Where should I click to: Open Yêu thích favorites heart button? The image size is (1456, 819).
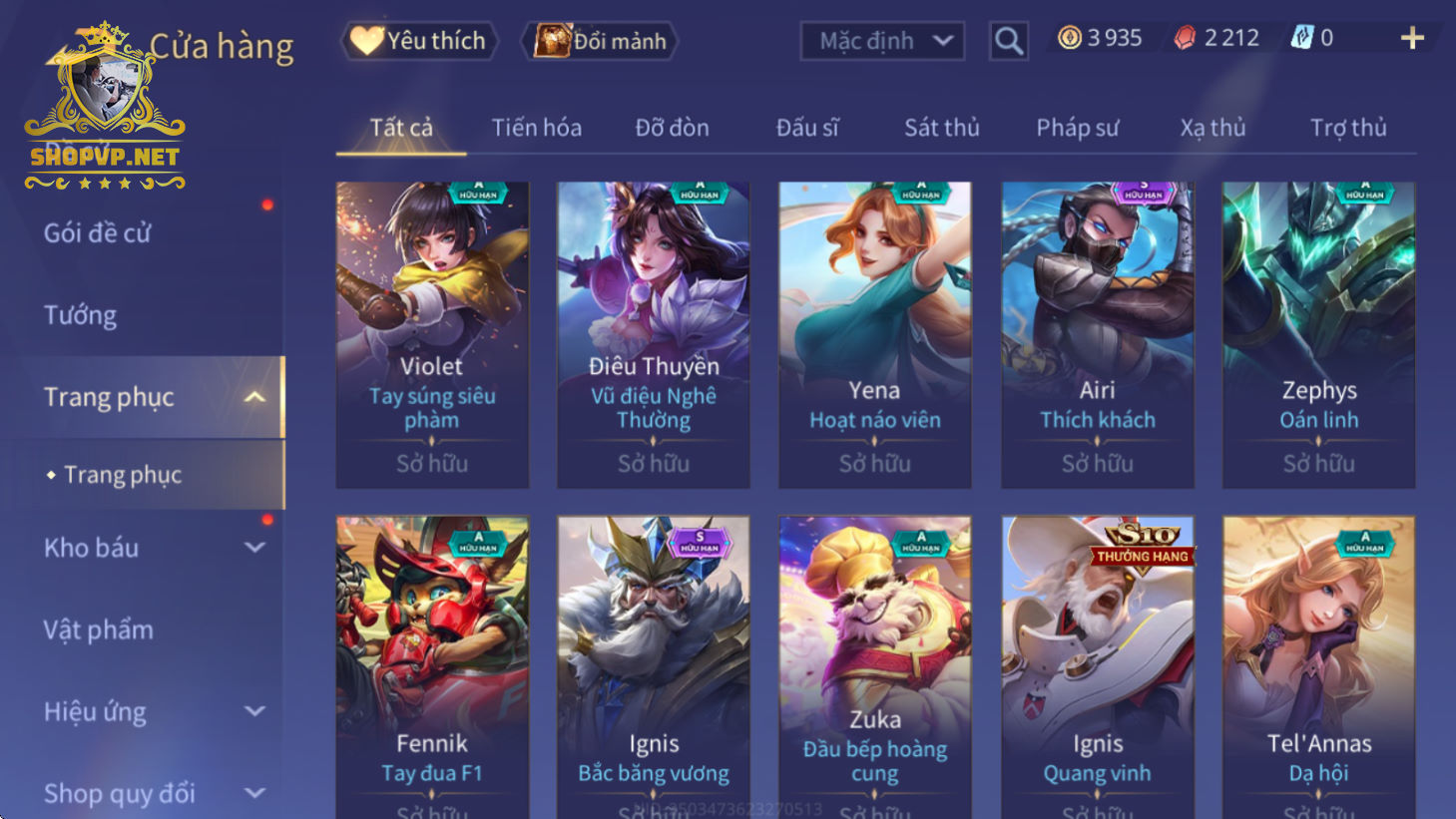coord(419,41)
